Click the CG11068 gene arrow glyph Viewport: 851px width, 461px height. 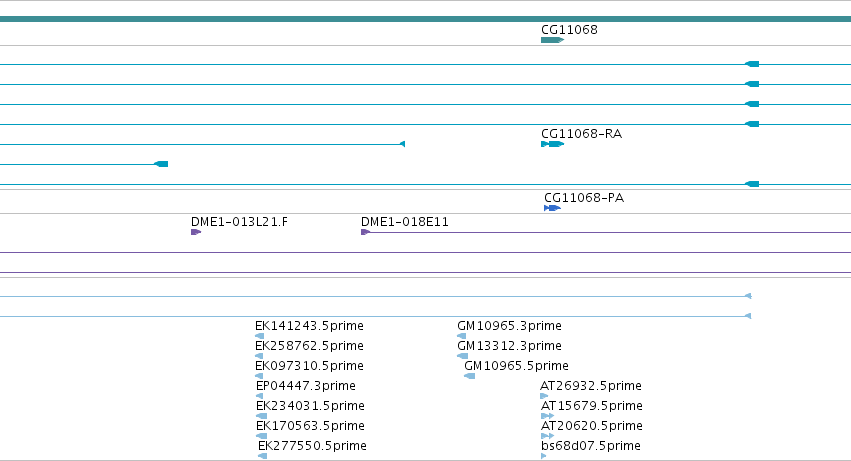pos(552,40)
